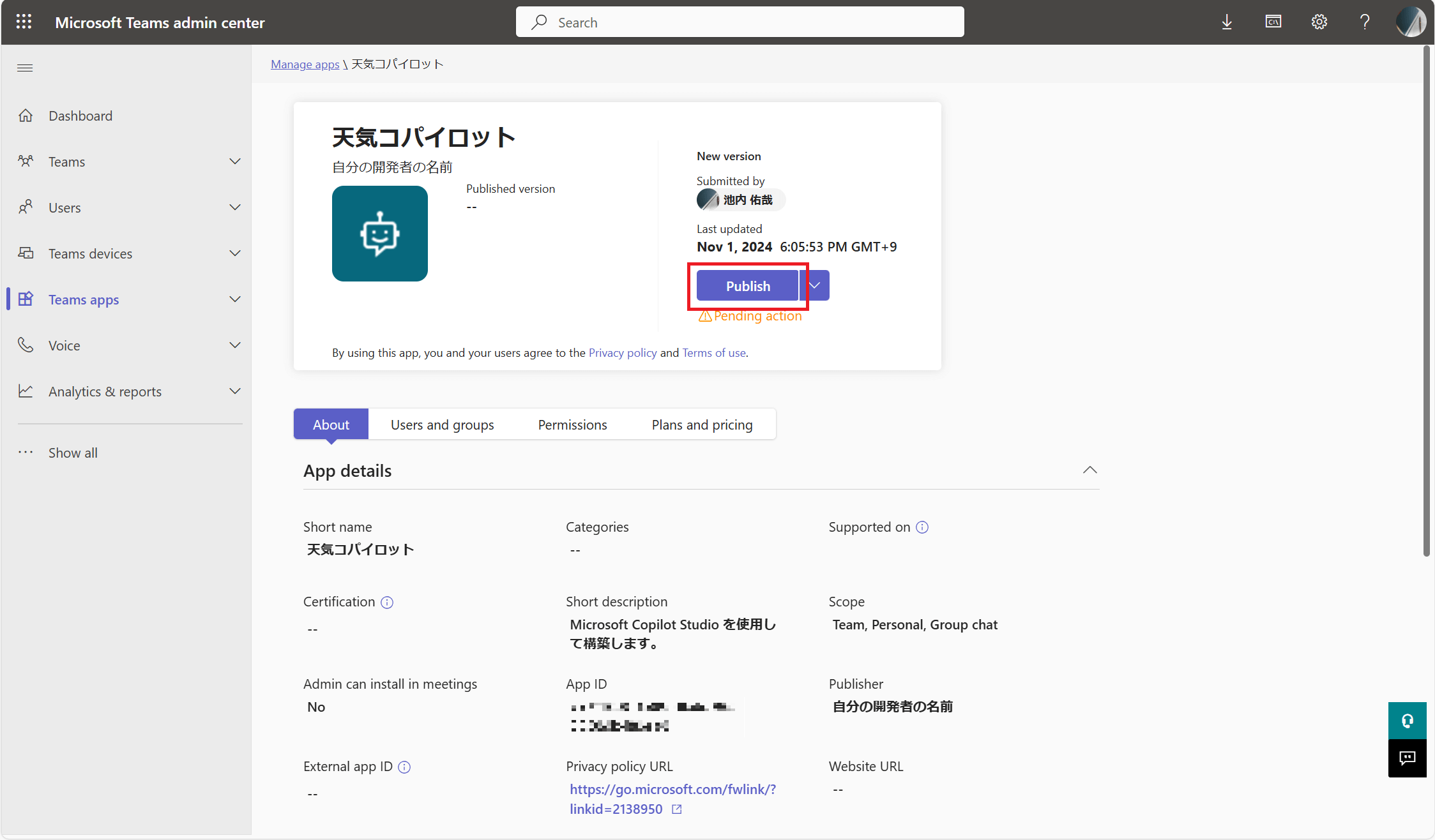Collapse the App details section
The width and height of the screenshot is (1435, 840).
point(1090,470)
